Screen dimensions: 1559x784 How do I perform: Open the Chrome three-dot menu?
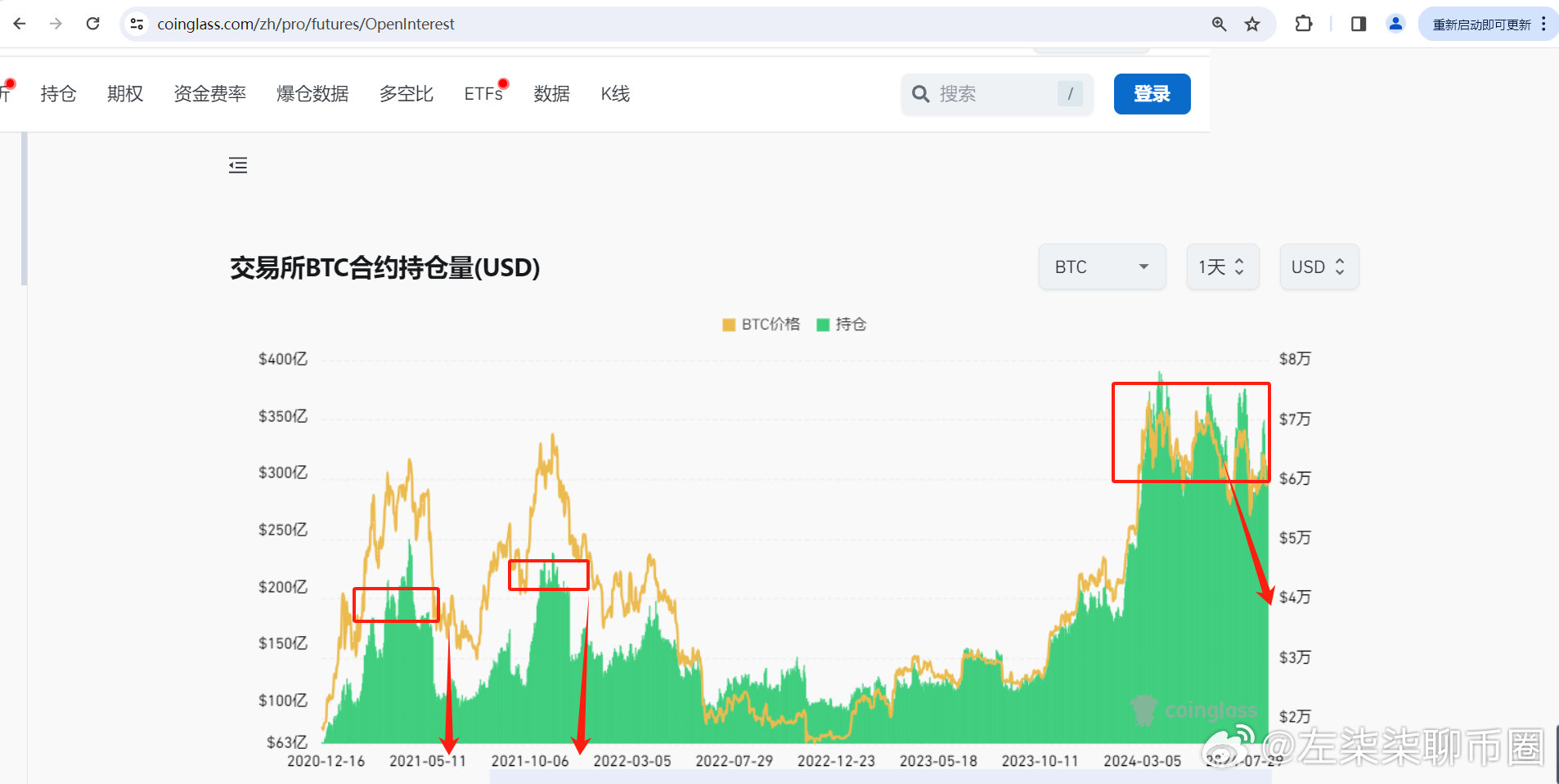pos(1543,24)
